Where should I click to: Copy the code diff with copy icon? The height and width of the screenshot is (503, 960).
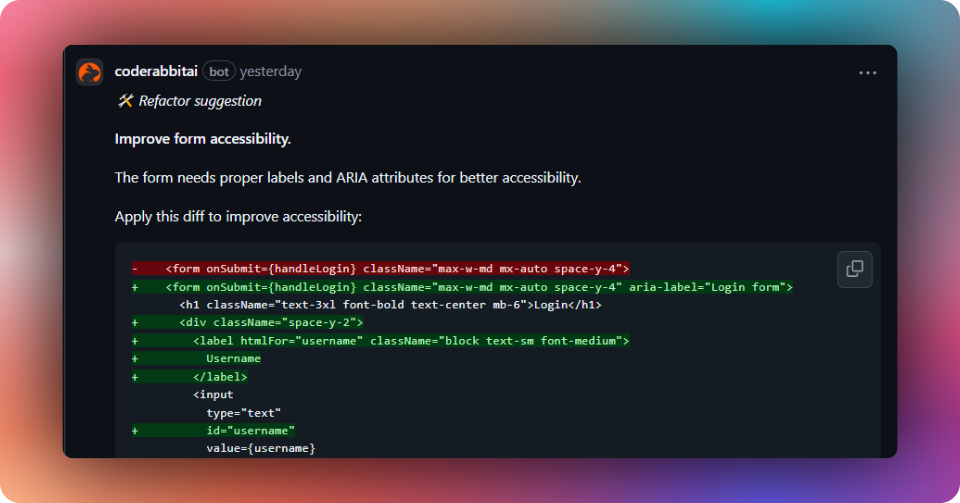tap(855, 269)
